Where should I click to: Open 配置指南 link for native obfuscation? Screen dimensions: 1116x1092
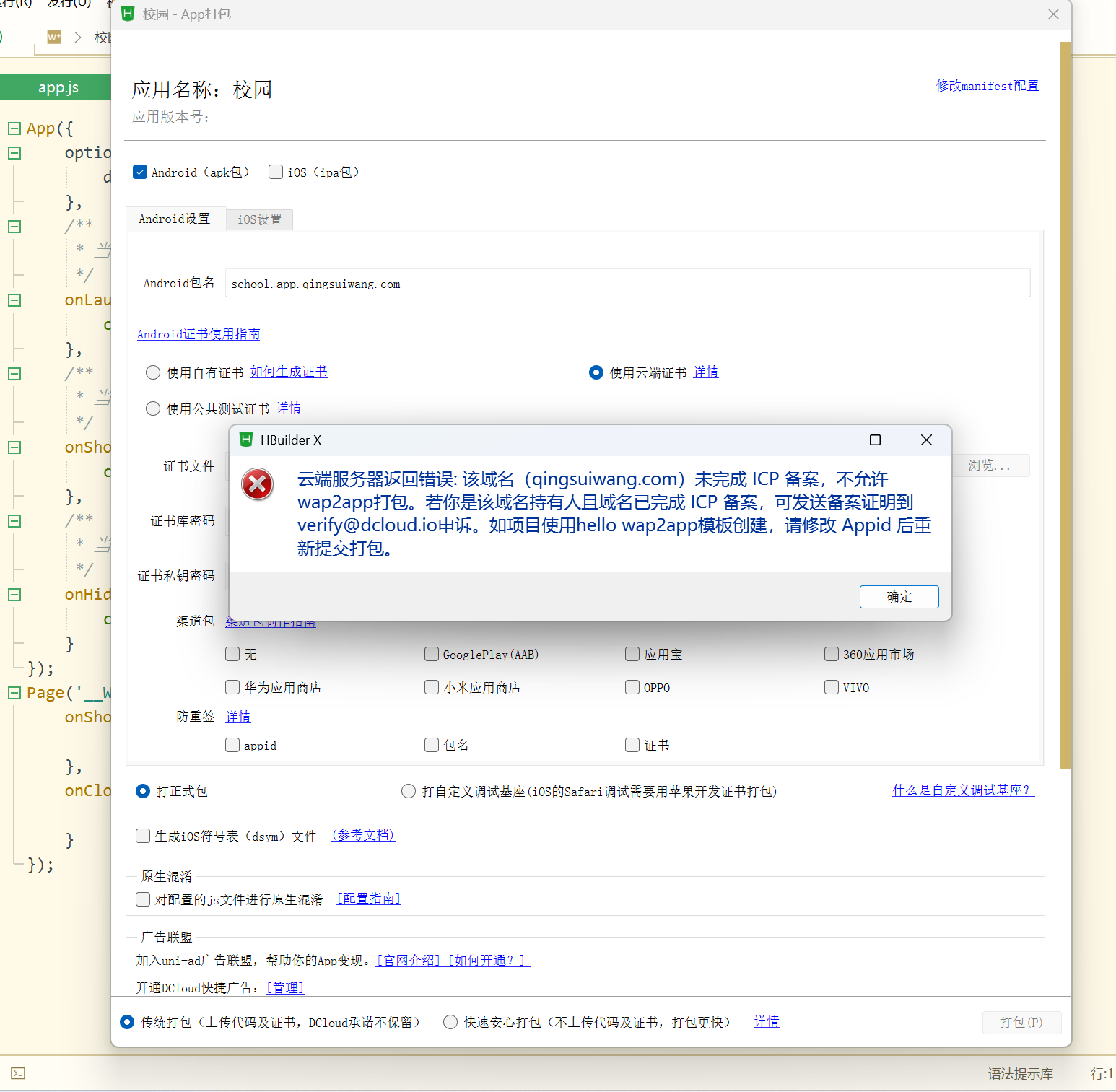tap(369, 899)
